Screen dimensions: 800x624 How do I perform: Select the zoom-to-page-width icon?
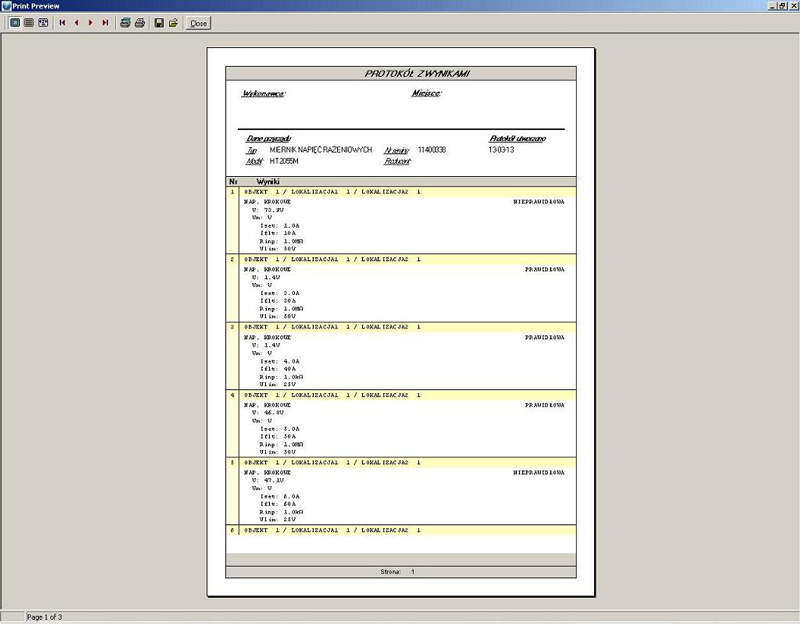point(43,22)
